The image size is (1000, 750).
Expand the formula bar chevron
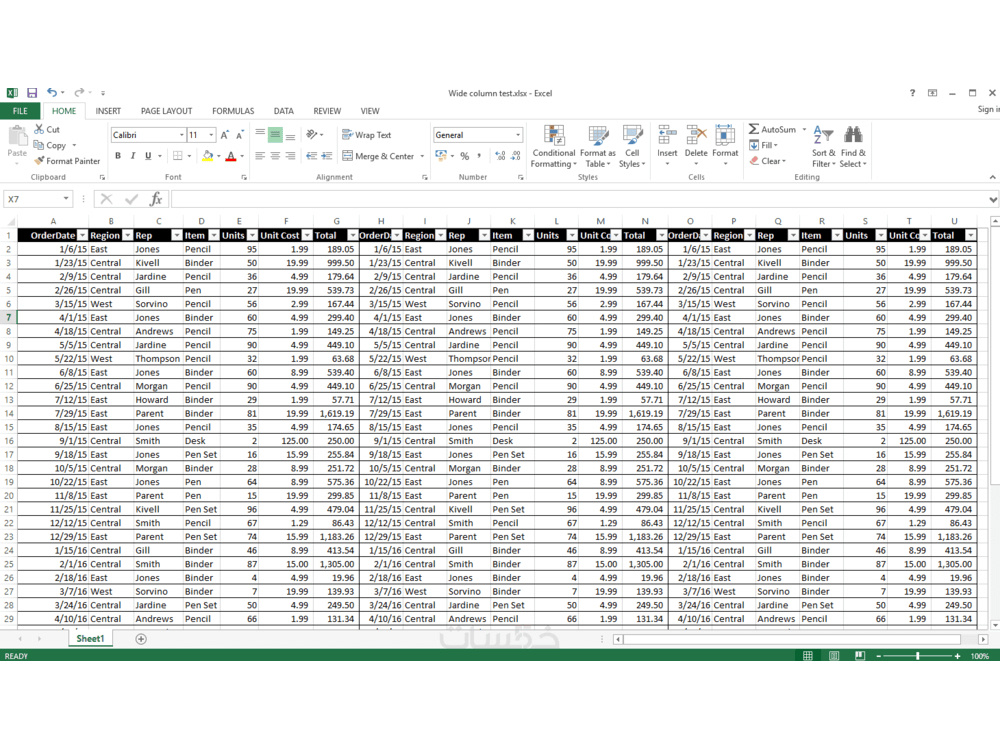pos(992,200)
